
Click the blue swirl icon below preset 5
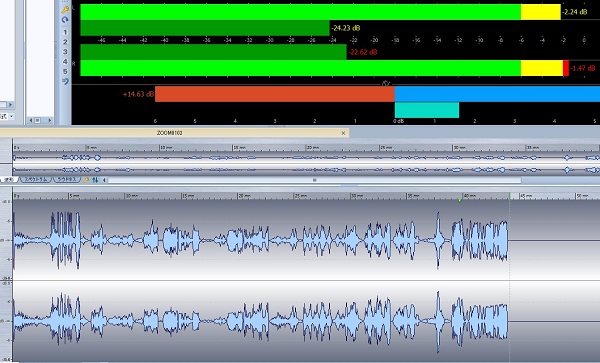65,81
